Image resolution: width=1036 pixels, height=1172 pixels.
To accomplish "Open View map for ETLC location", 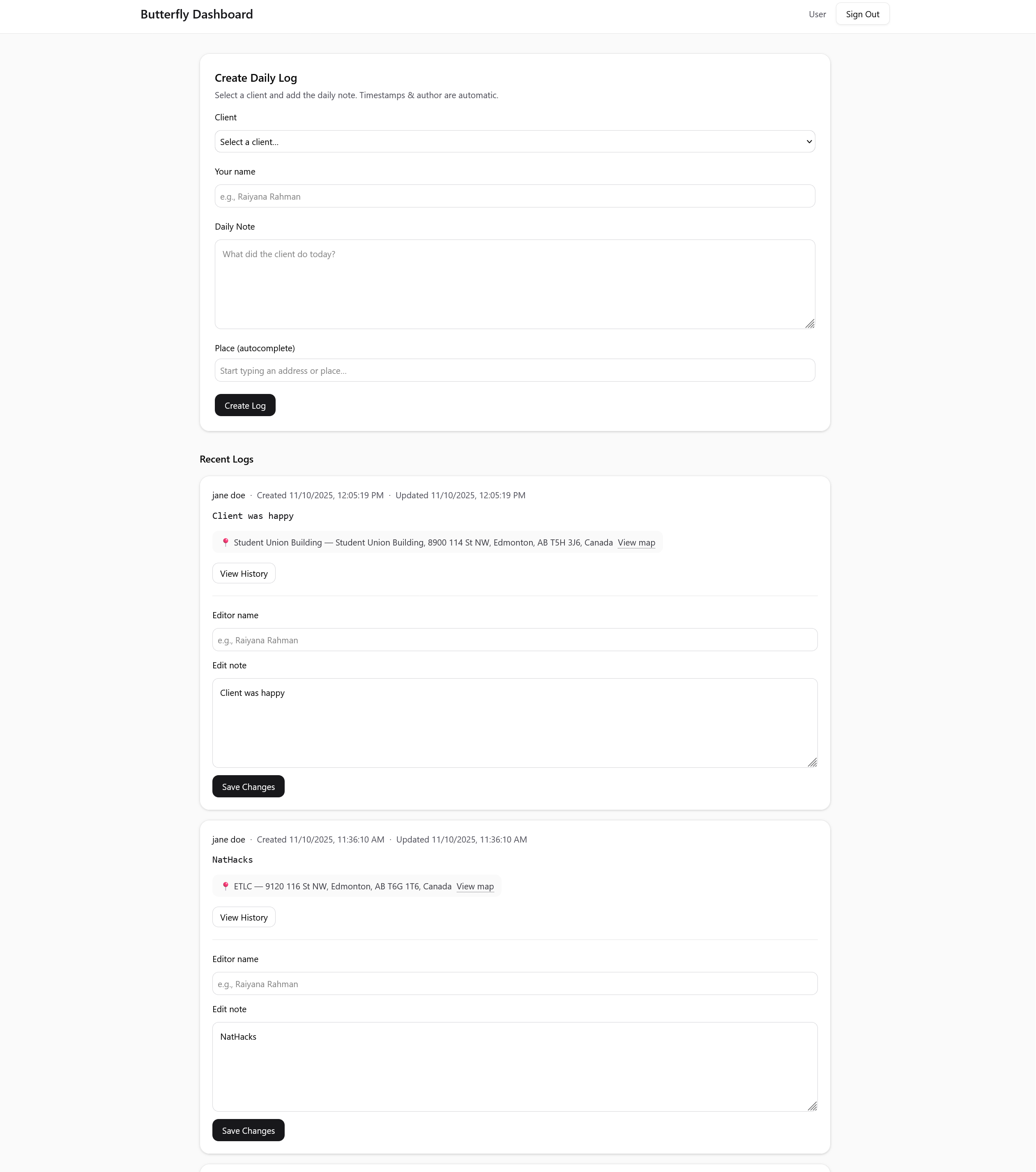I will coord(475,886).
